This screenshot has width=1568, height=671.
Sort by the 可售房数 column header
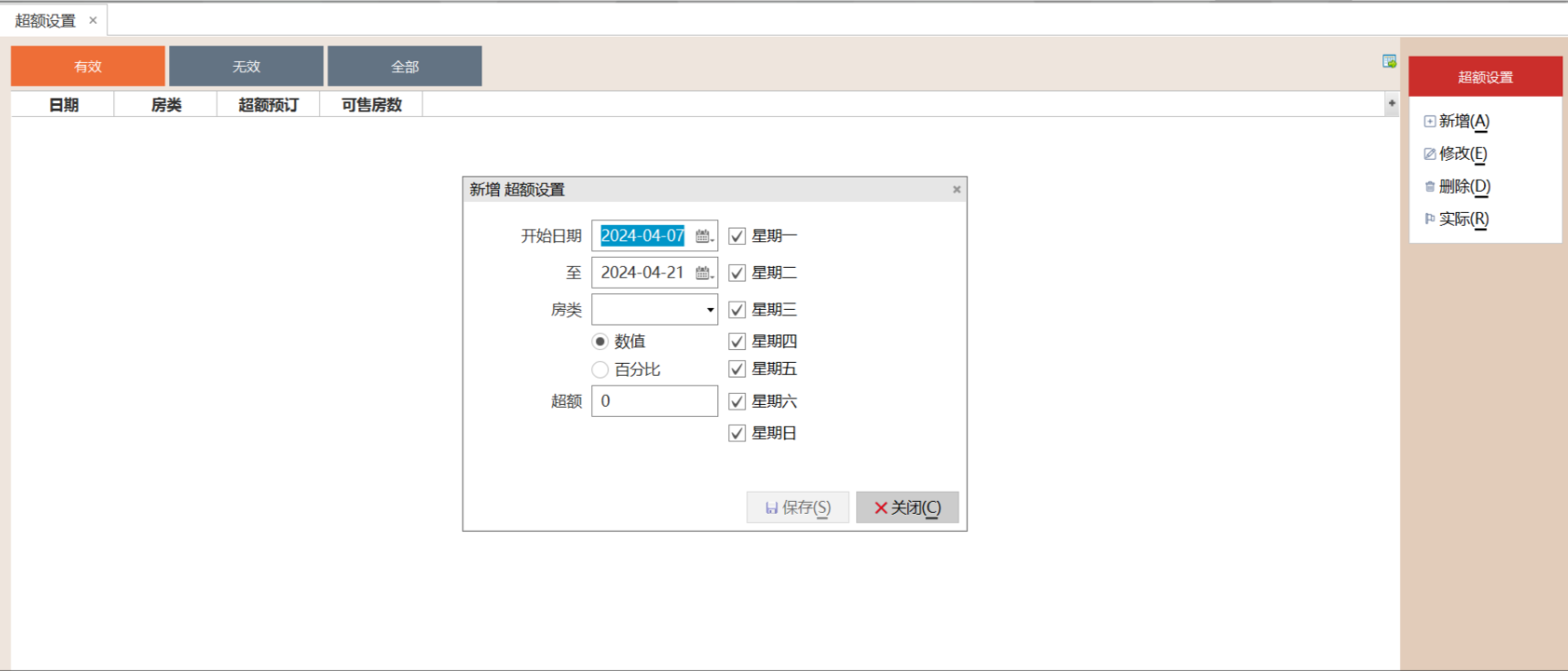(x=371, y=105)
